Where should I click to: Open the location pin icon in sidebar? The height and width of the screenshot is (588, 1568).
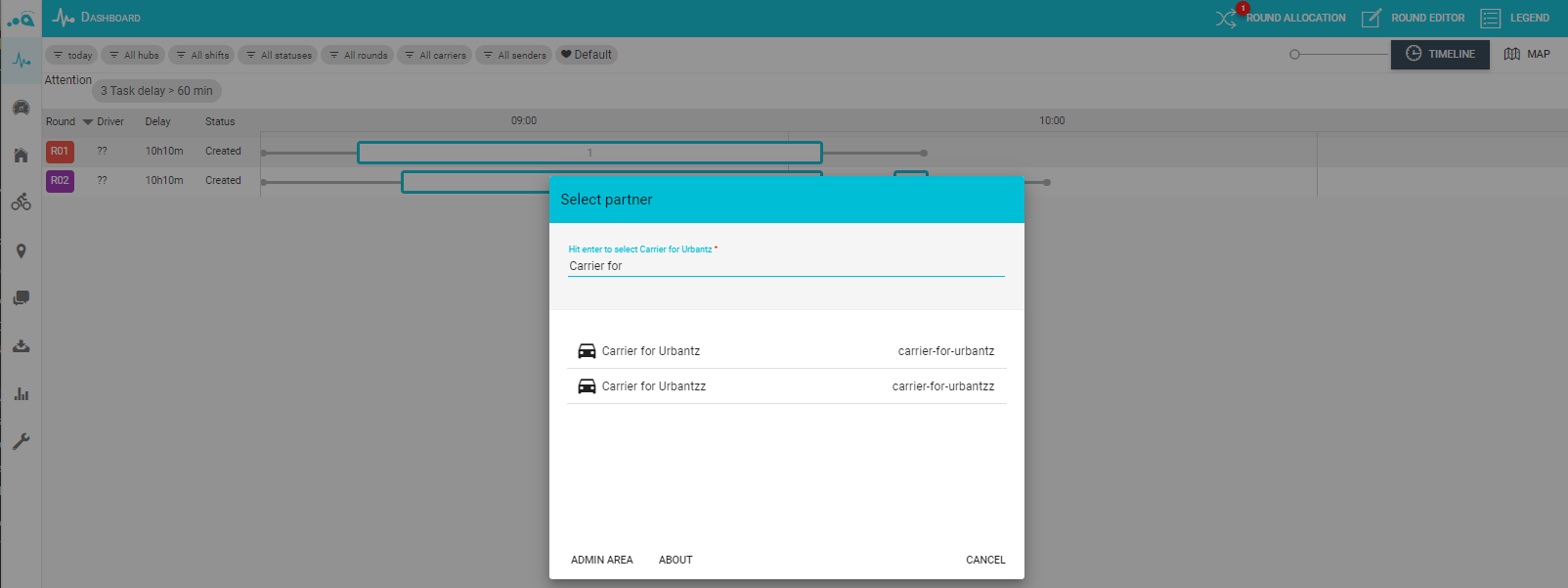point(21,251)
